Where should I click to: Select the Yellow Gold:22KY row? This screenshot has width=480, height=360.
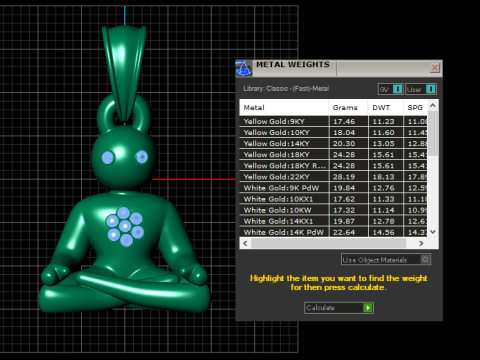coord(333,177)
